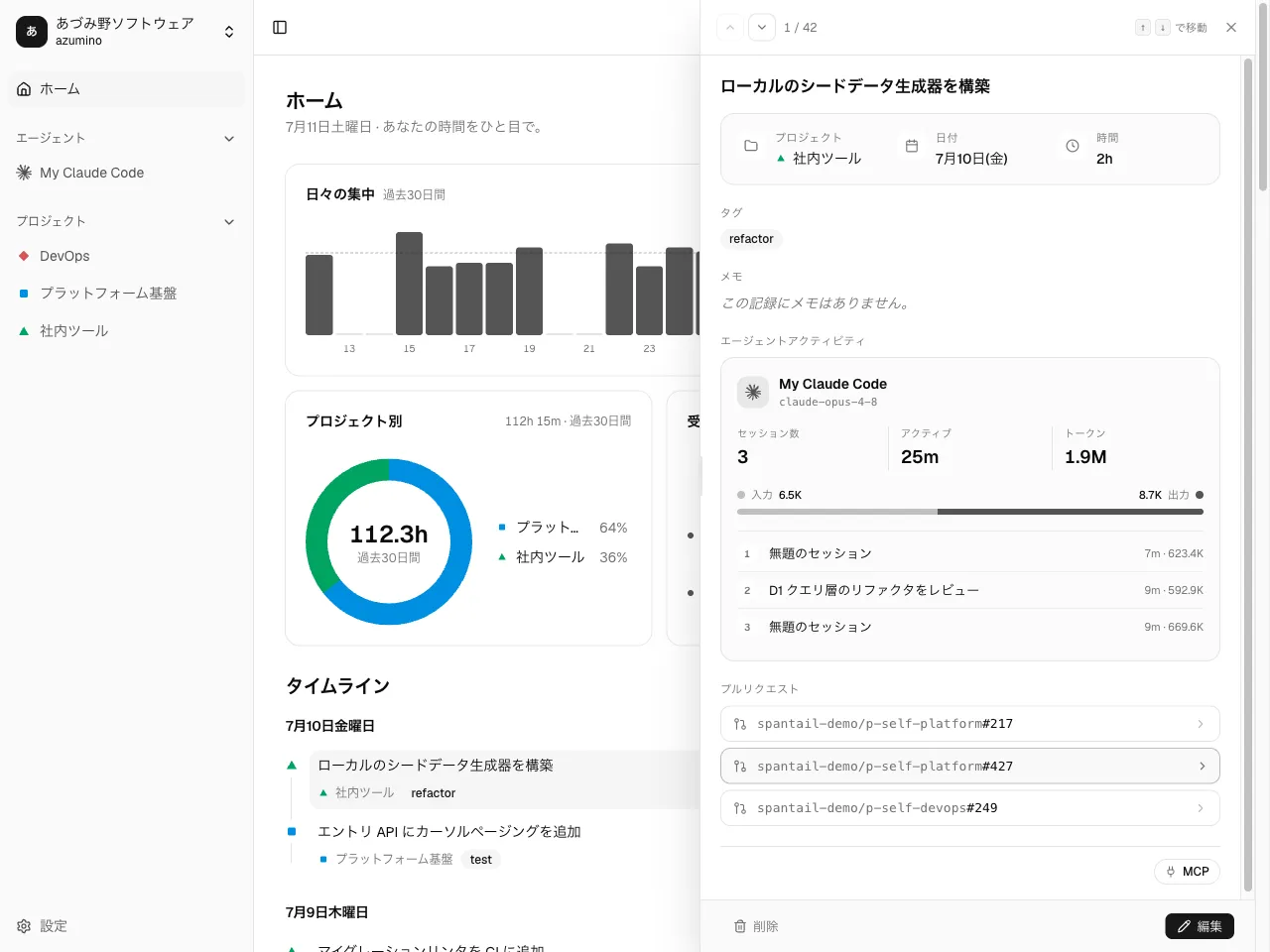
Task: Click プラットフォーム基盤 label under timeline entry
Action: 394,859
